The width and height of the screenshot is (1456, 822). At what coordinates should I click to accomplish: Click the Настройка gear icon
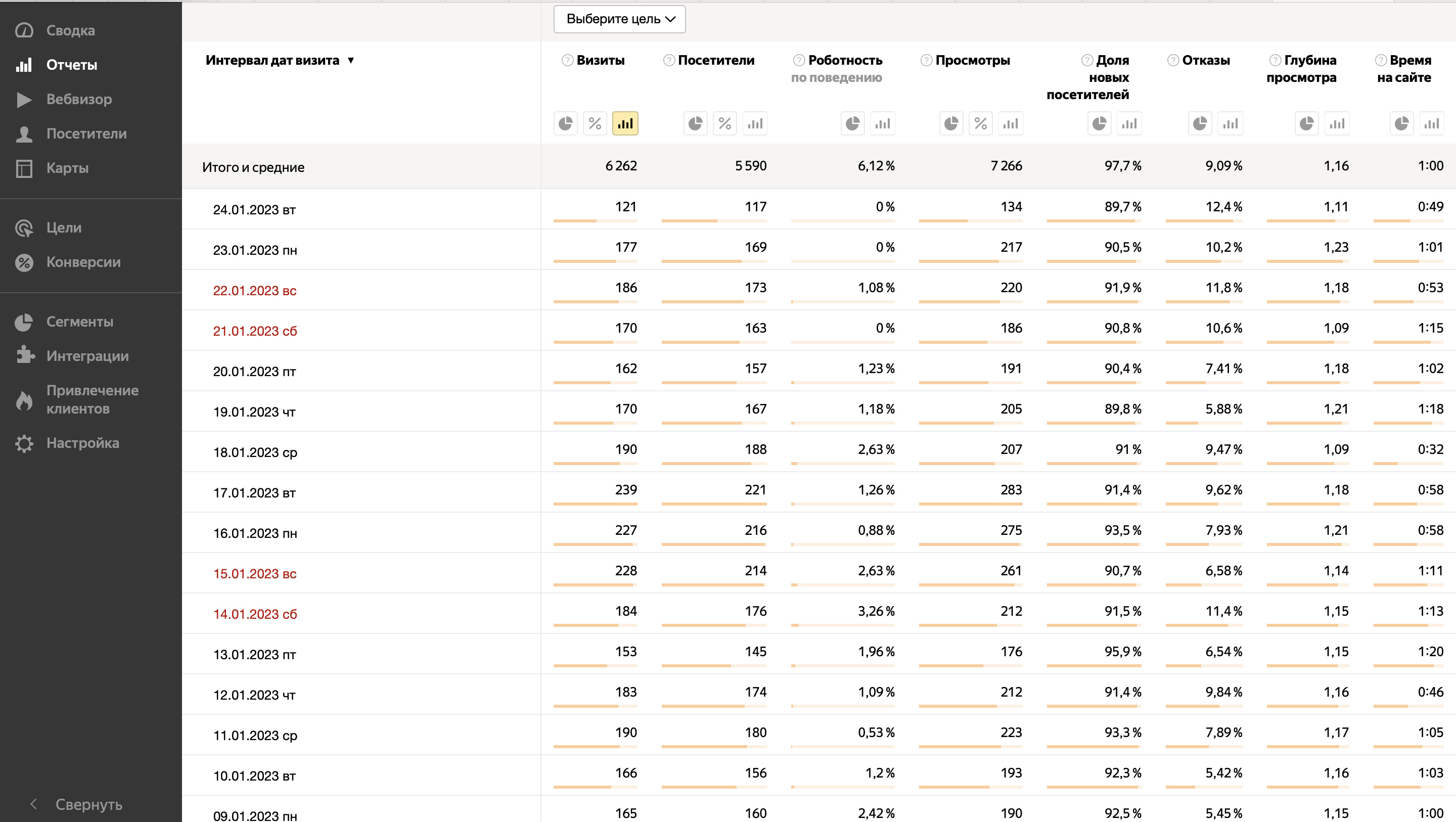click(x=24, y=443)
